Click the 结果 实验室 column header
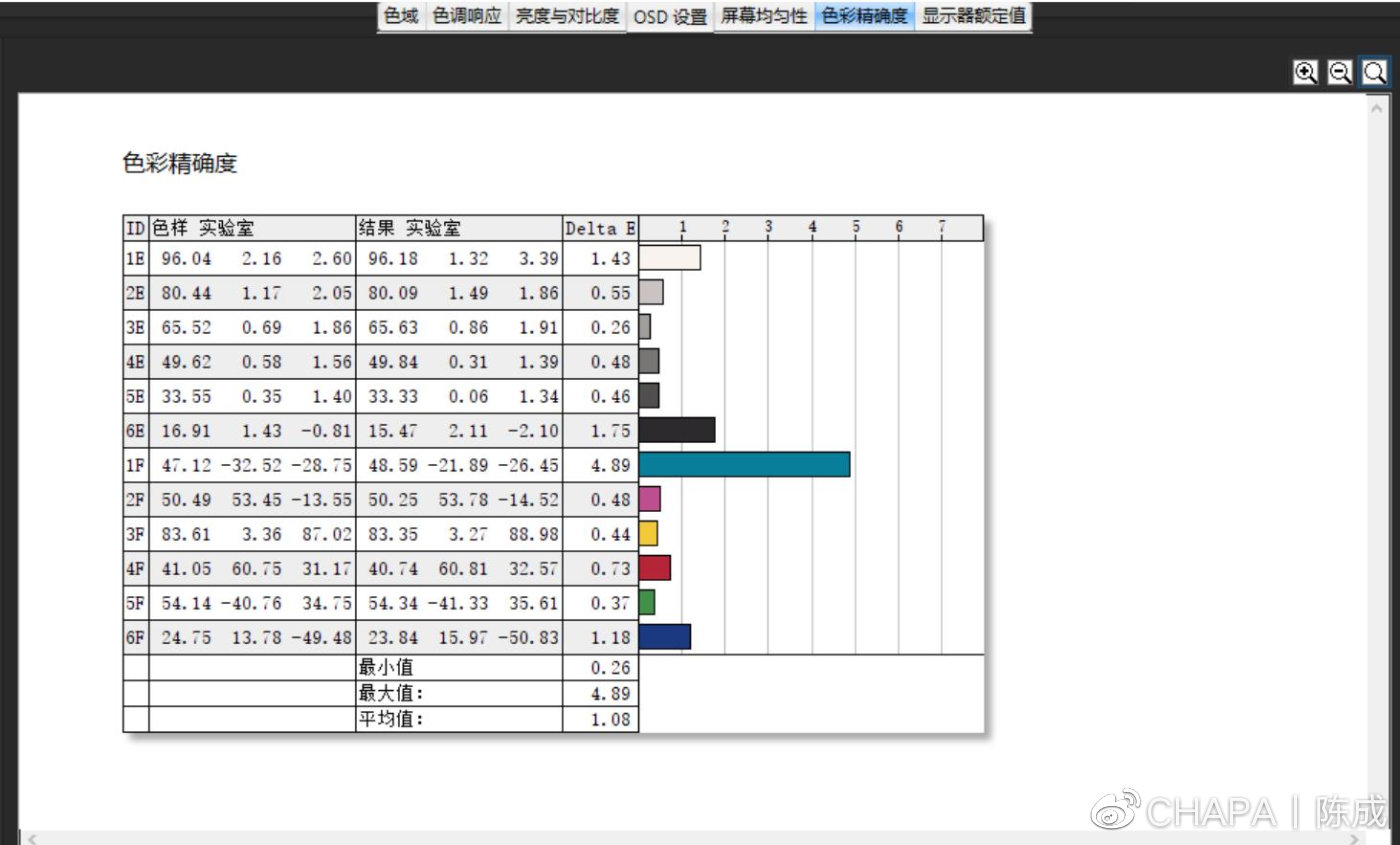Viewport: 1400px width, 845px height. coord(459,228)
